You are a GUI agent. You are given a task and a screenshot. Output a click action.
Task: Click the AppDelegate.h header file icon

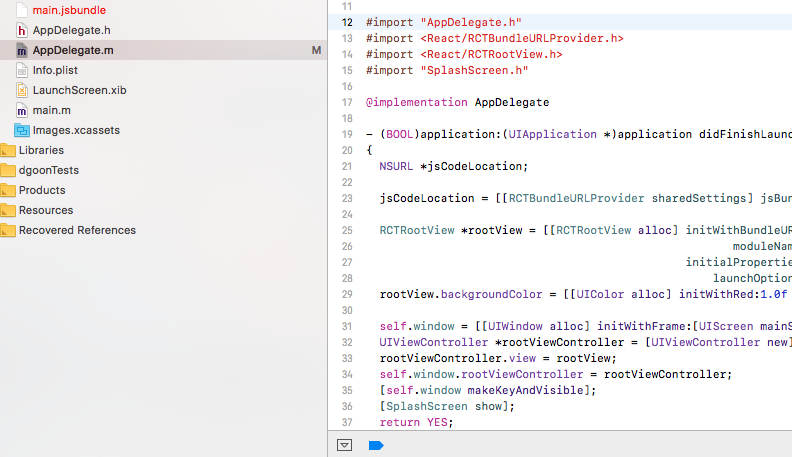pyautogui.click(x=22, y=30)
